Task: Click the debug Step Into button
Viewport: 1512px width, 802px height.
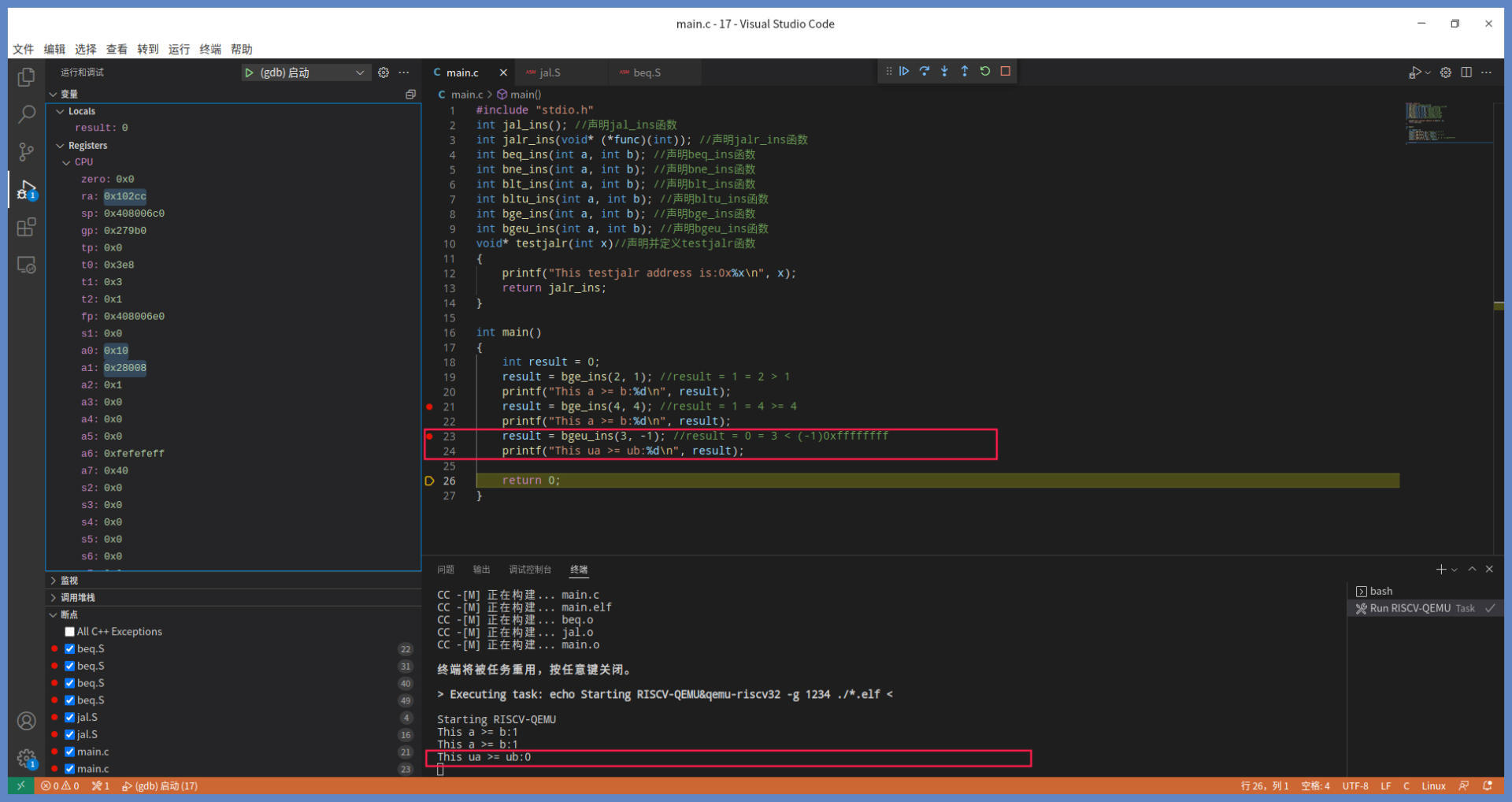Action: click(x=944, y=71)
